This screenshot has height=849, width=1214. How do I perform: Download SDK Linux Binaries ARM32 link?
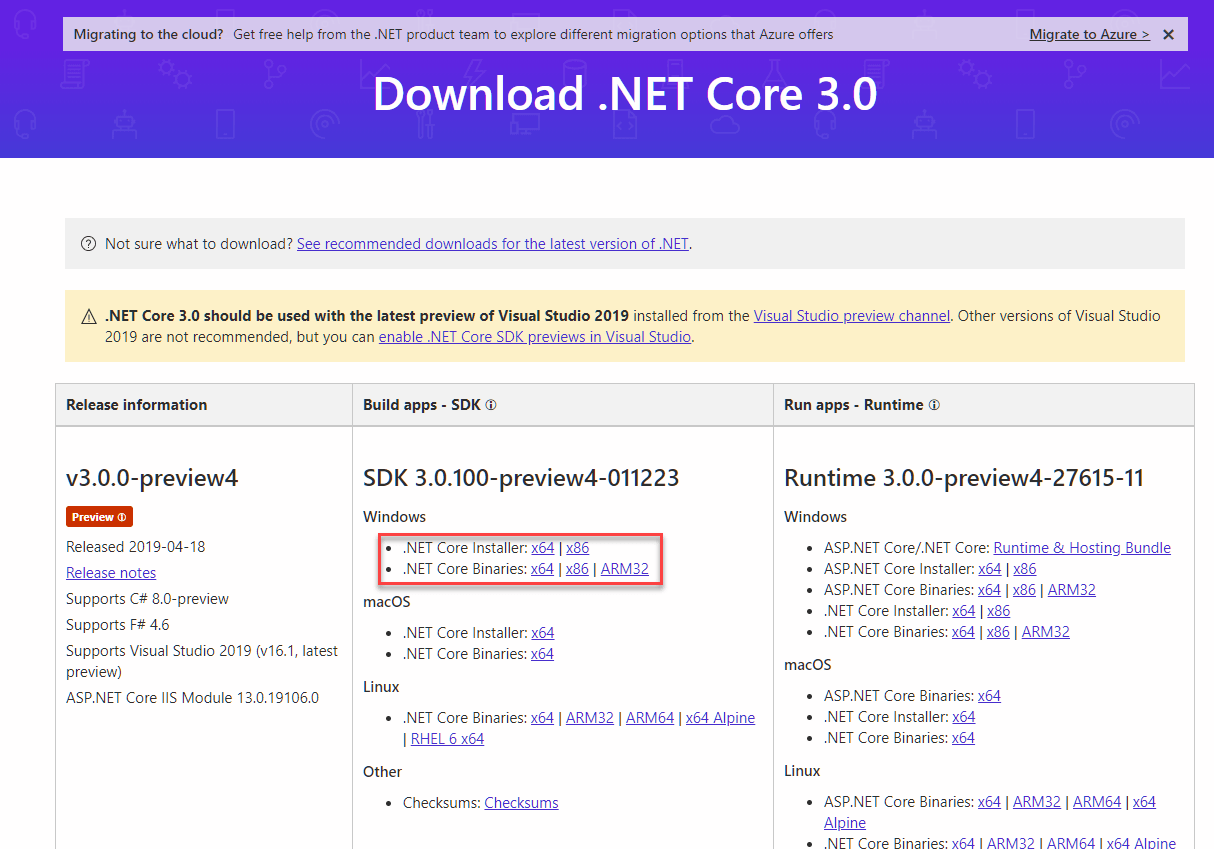(590, 718)
